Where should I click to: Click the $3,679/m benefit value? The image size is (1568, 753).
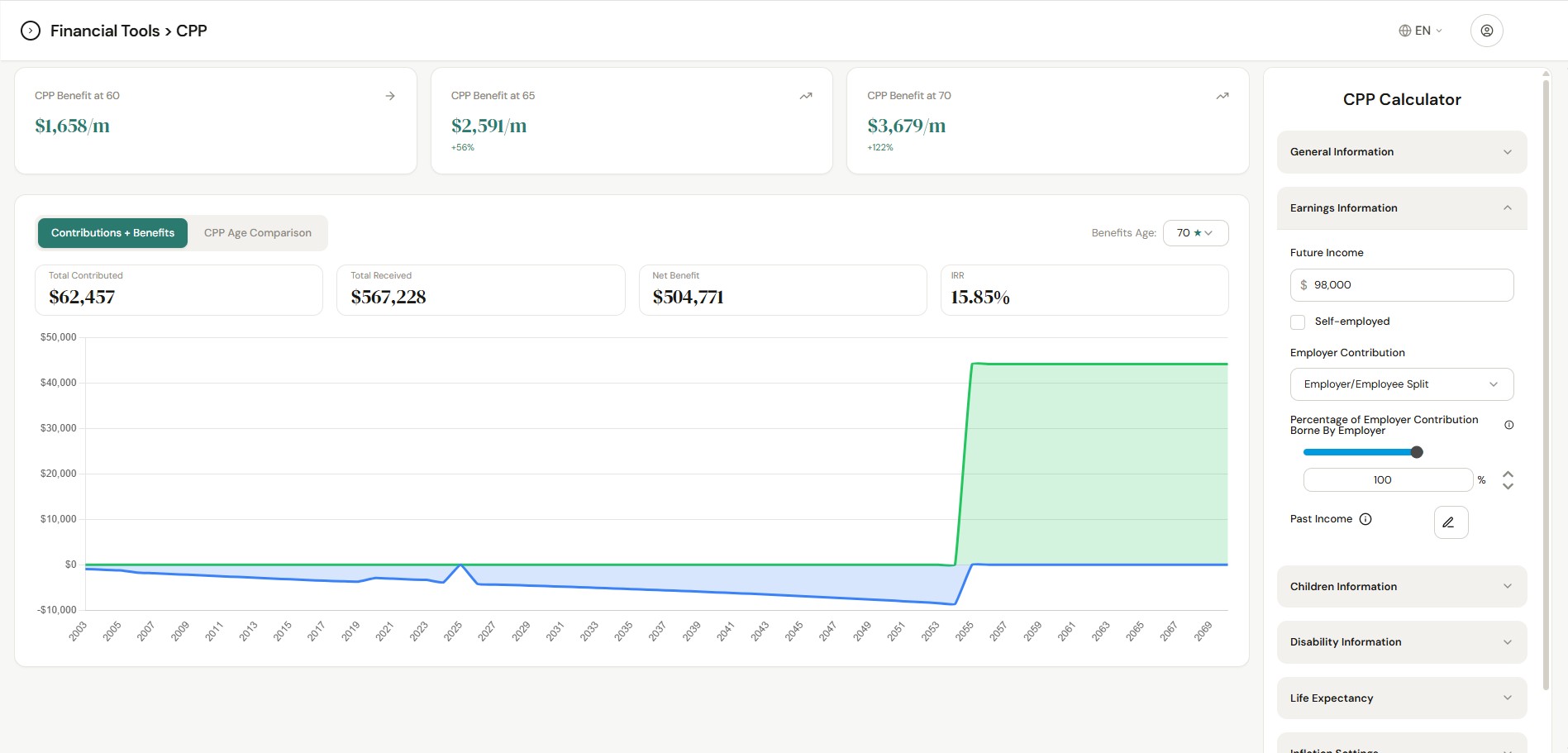[906, 126]
